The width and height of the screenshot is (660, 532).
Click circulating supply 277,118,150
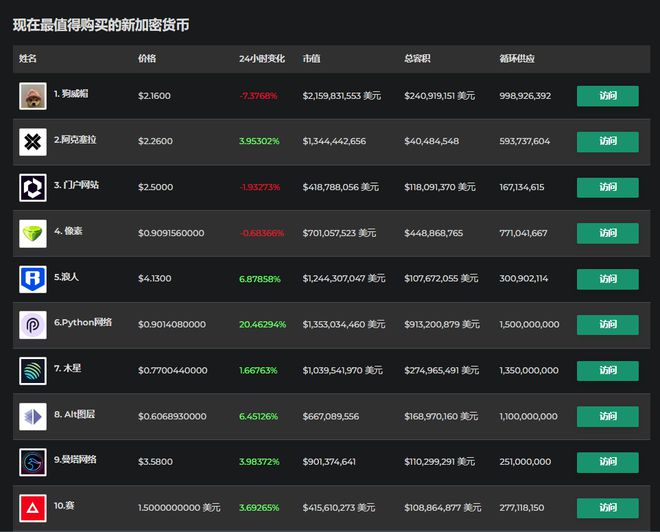pos(522,508)
